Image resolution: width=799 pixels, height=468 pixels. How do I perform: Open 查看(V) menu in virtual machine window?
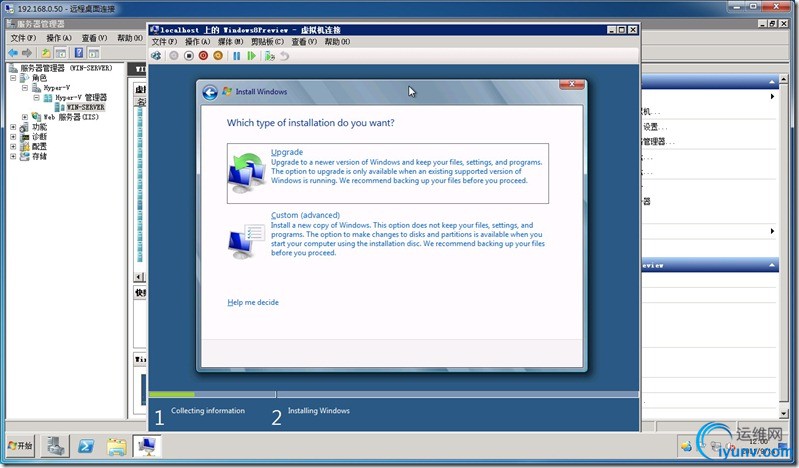point(304,42)
